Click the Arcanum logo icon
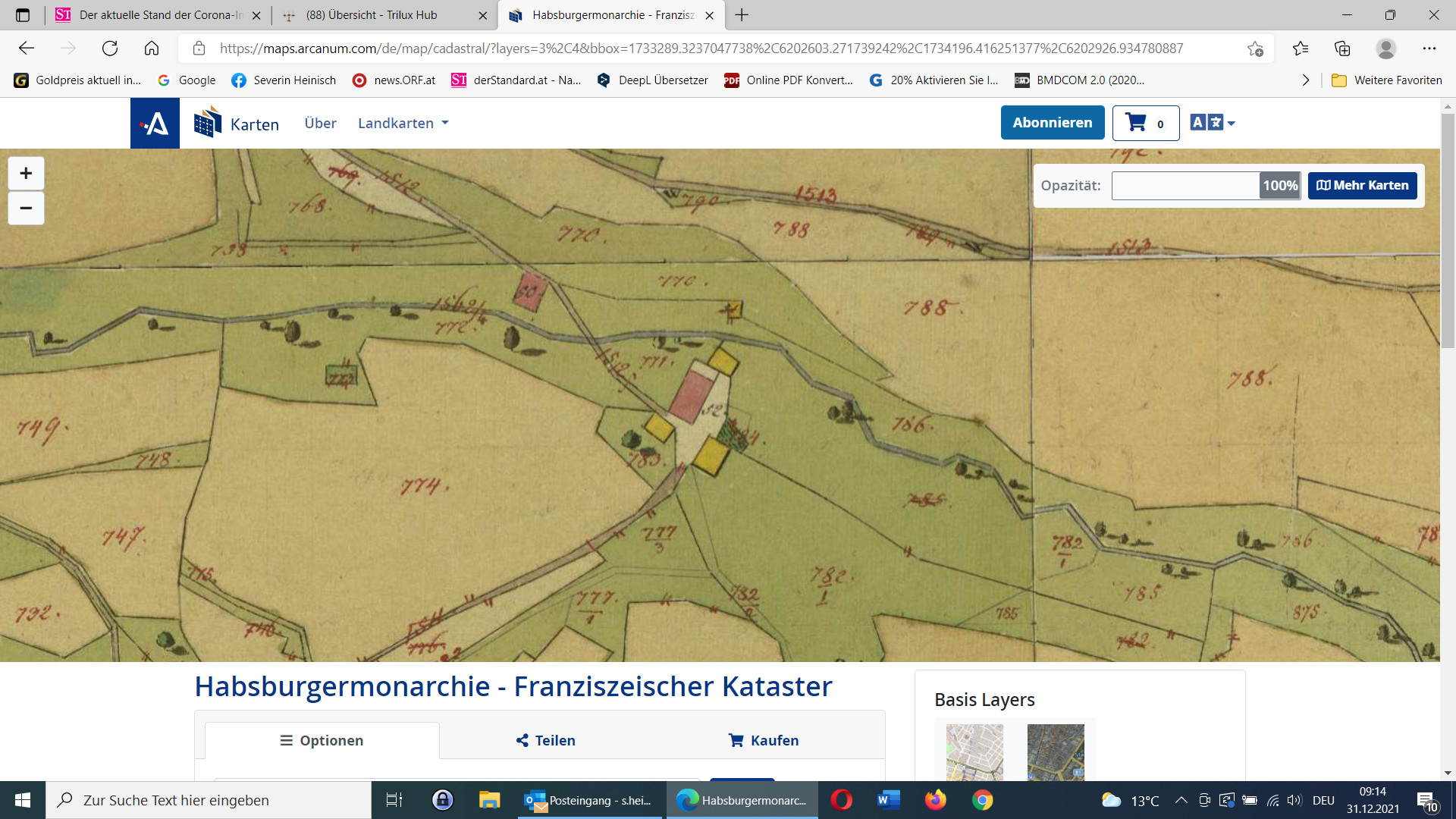 (x=155, y=123)
